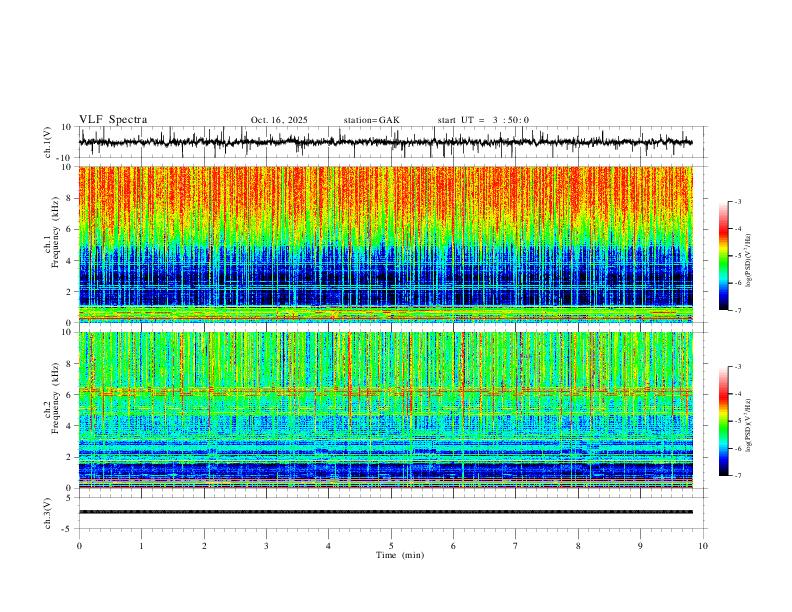Click the ch.2 spectrogram panel
Viewport: 792px width, 612px height.
(x=385, y=410)
